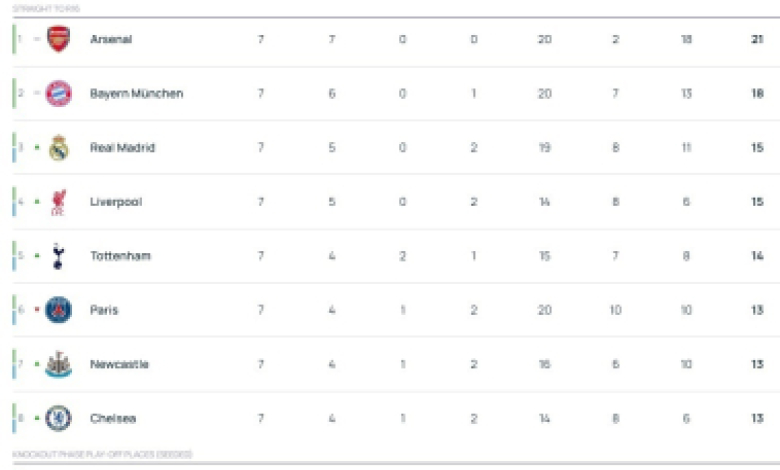Open the Liverpool team name link

click(x=116, y=202)
